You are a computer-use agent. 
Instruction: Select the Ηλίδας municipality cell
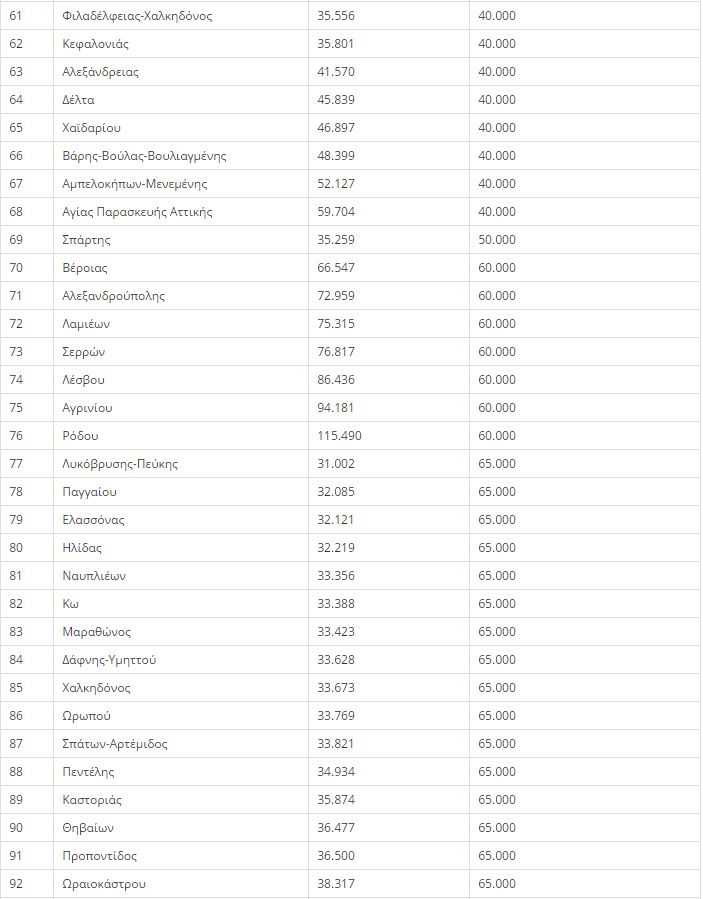click(181, 548)
